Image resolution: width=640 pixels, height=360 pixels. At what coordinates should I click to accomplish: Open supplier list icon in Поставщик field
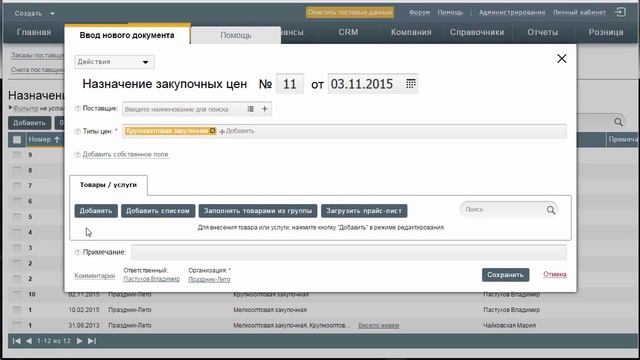251,109
